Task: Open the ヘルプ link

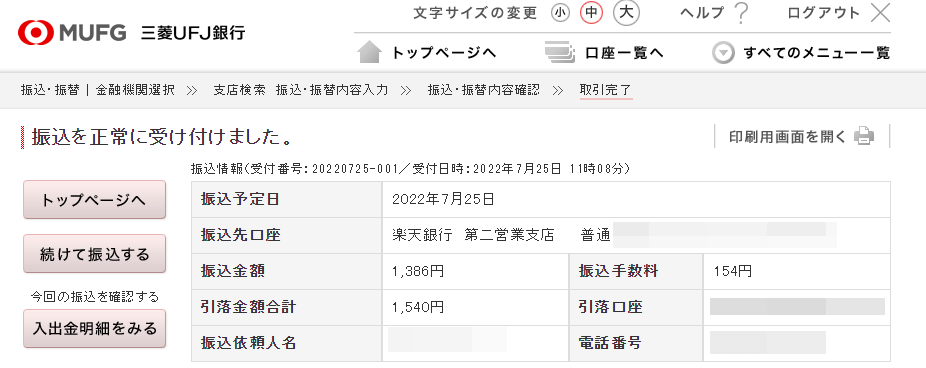Action: [702, 13]
